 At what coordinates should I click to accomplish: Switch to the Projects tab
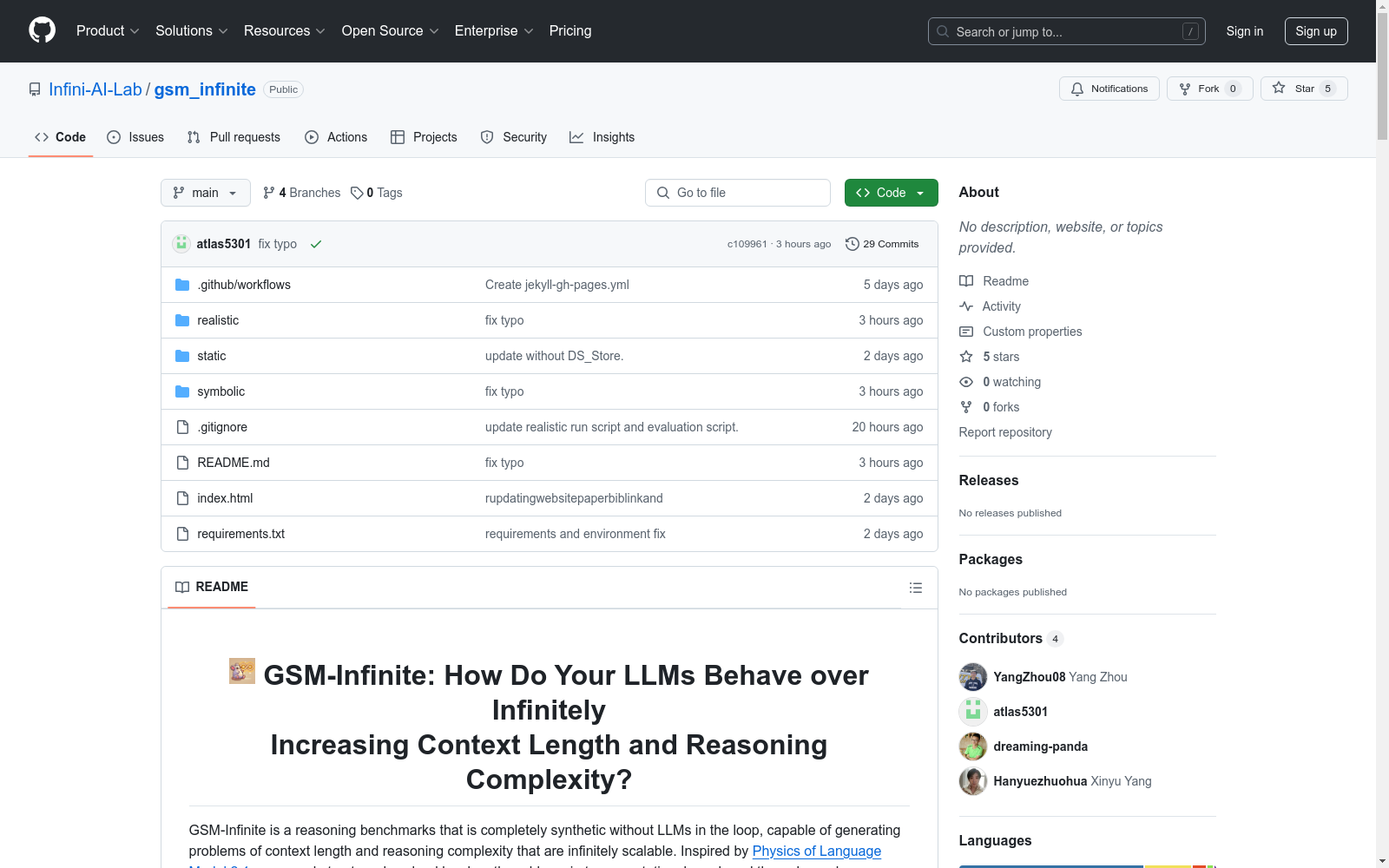(x=424, y=137)
